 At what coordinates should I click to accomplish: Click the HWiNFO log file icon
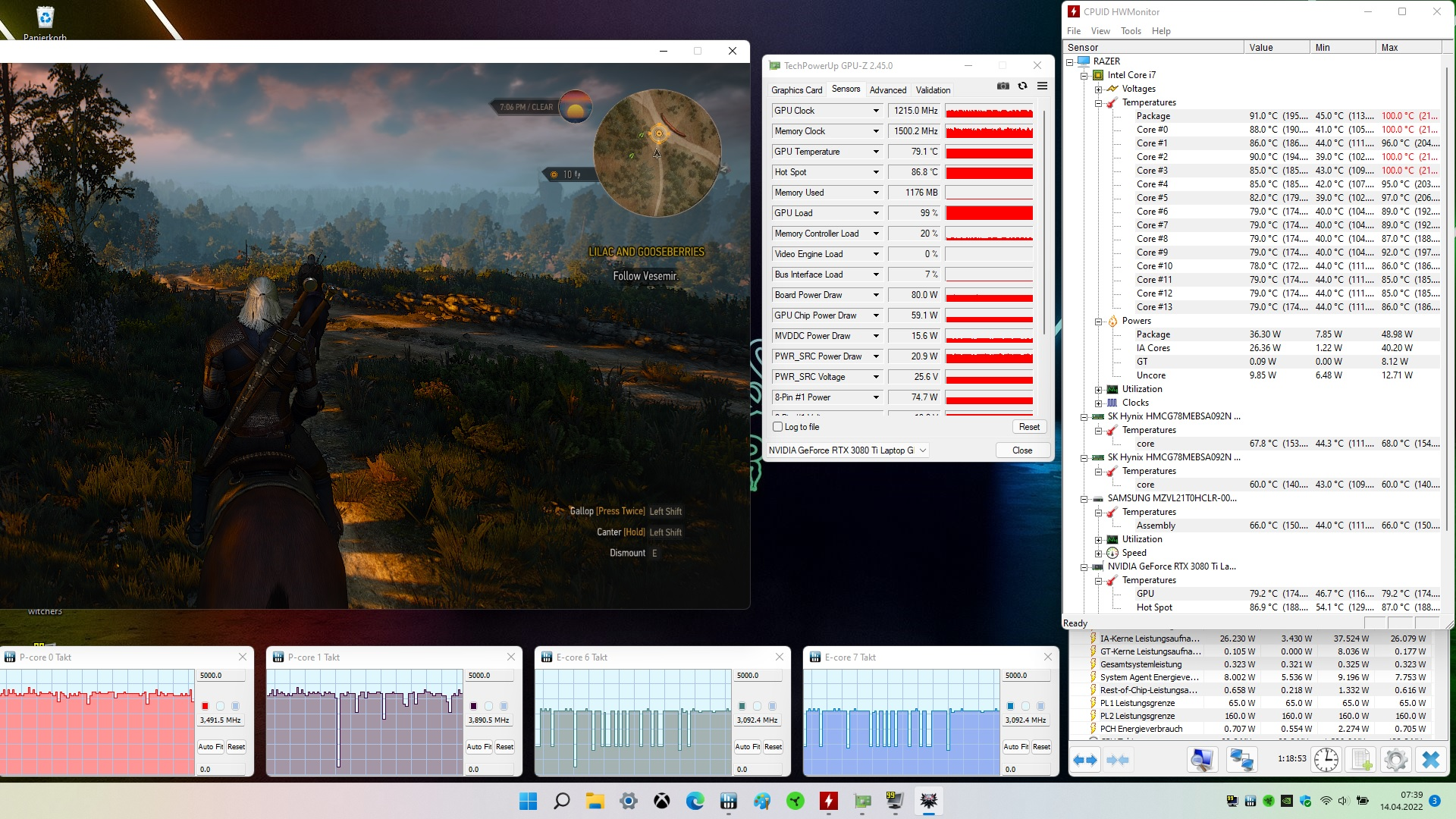click(1361, 760)
